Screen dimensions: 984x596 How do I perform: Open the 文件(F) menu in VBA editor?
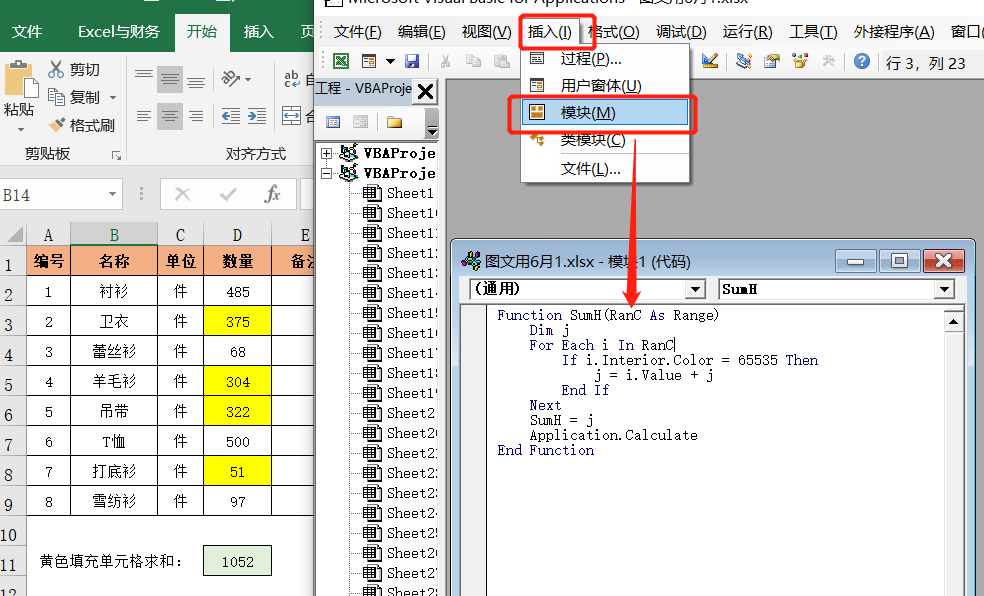(357, 32)
